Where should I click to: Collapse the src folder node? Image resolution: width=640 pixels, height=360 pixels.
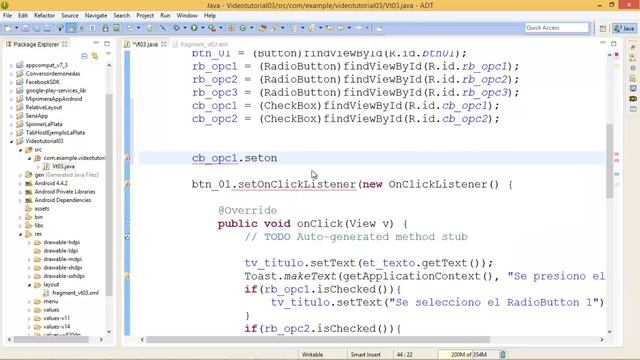click(20, 150)
